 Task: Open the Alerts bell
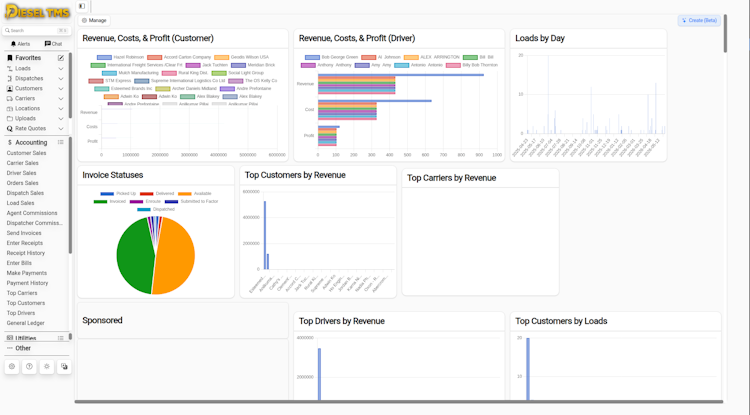(x=21, y=44)
